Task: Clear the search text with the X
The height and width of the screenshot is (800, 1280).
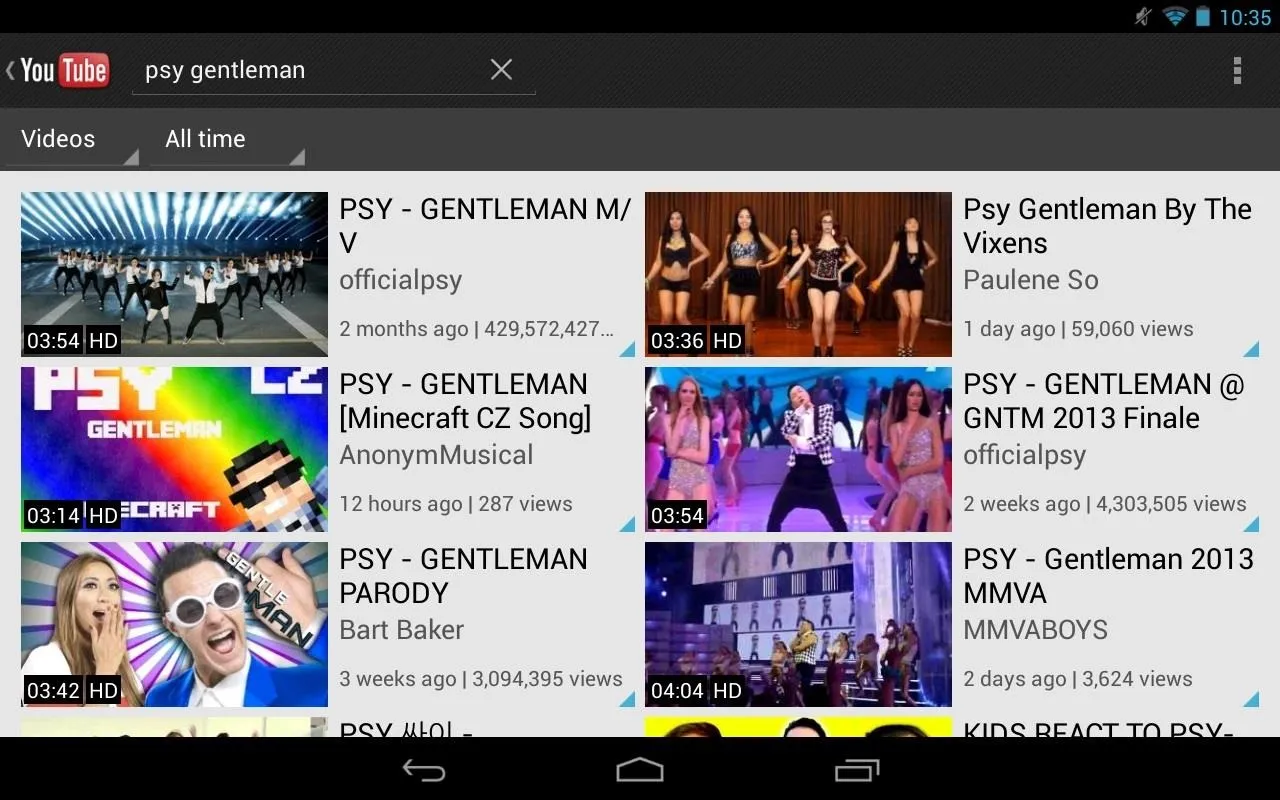Action: (501, 69)
